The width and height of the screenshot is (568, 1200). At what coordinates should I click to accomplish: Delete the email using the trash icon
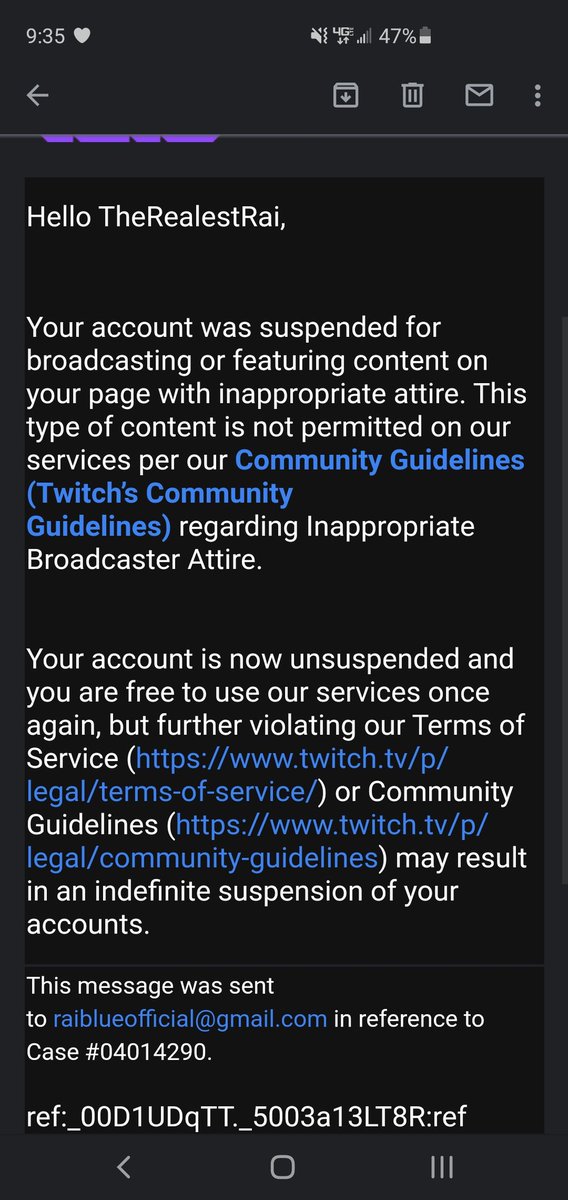tap(412, 95)
